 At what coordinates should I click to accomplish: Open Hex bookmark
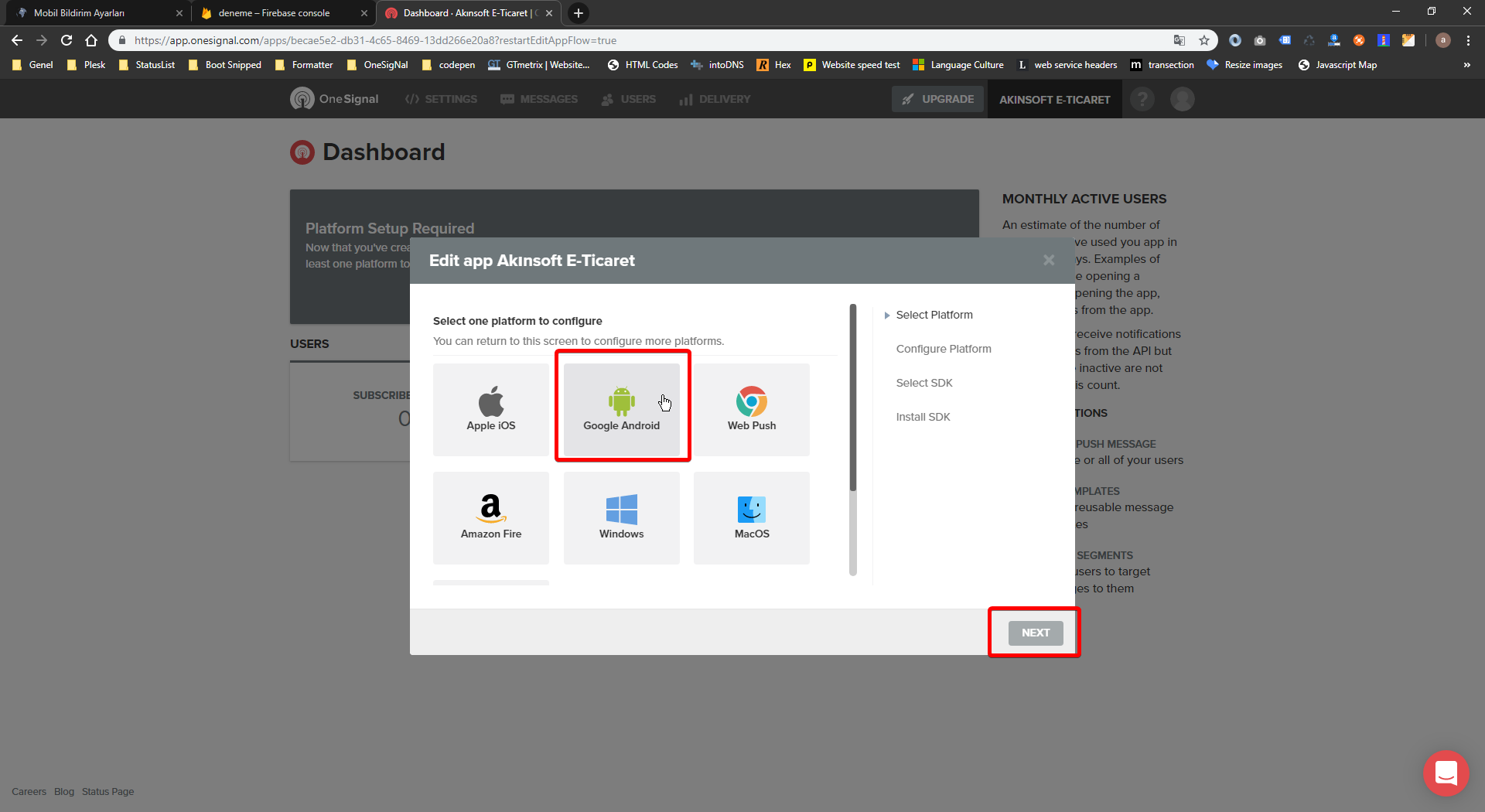(774, 65)
